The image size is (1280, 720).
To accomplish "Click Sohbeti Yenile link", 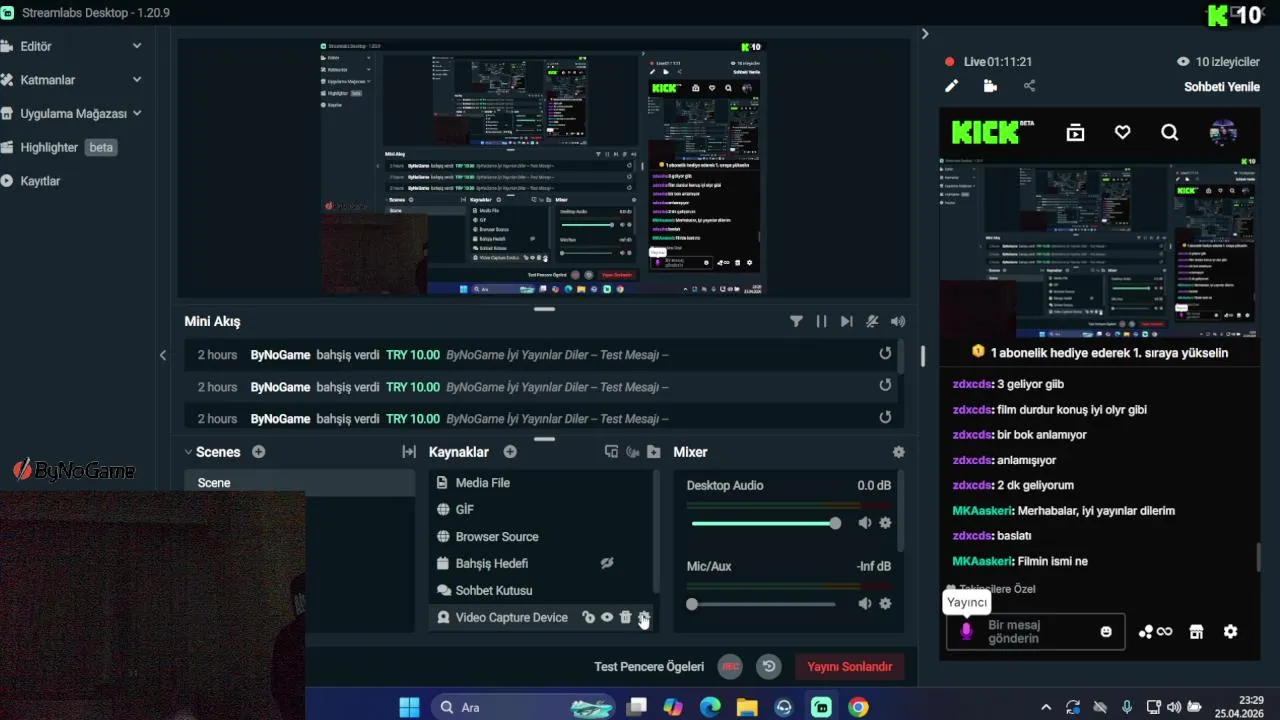I will pyautogui.click(x=1222, y=87).
